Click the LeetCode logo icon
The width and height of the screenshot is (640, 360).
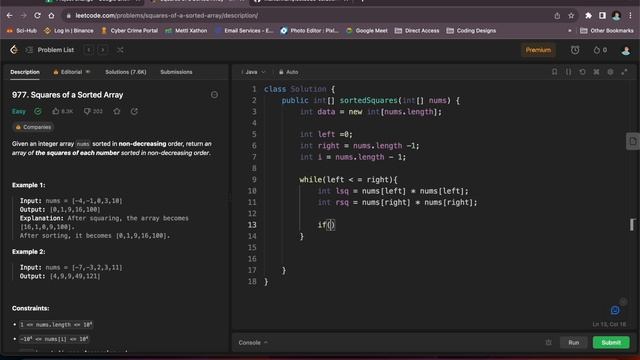point(14,50)
